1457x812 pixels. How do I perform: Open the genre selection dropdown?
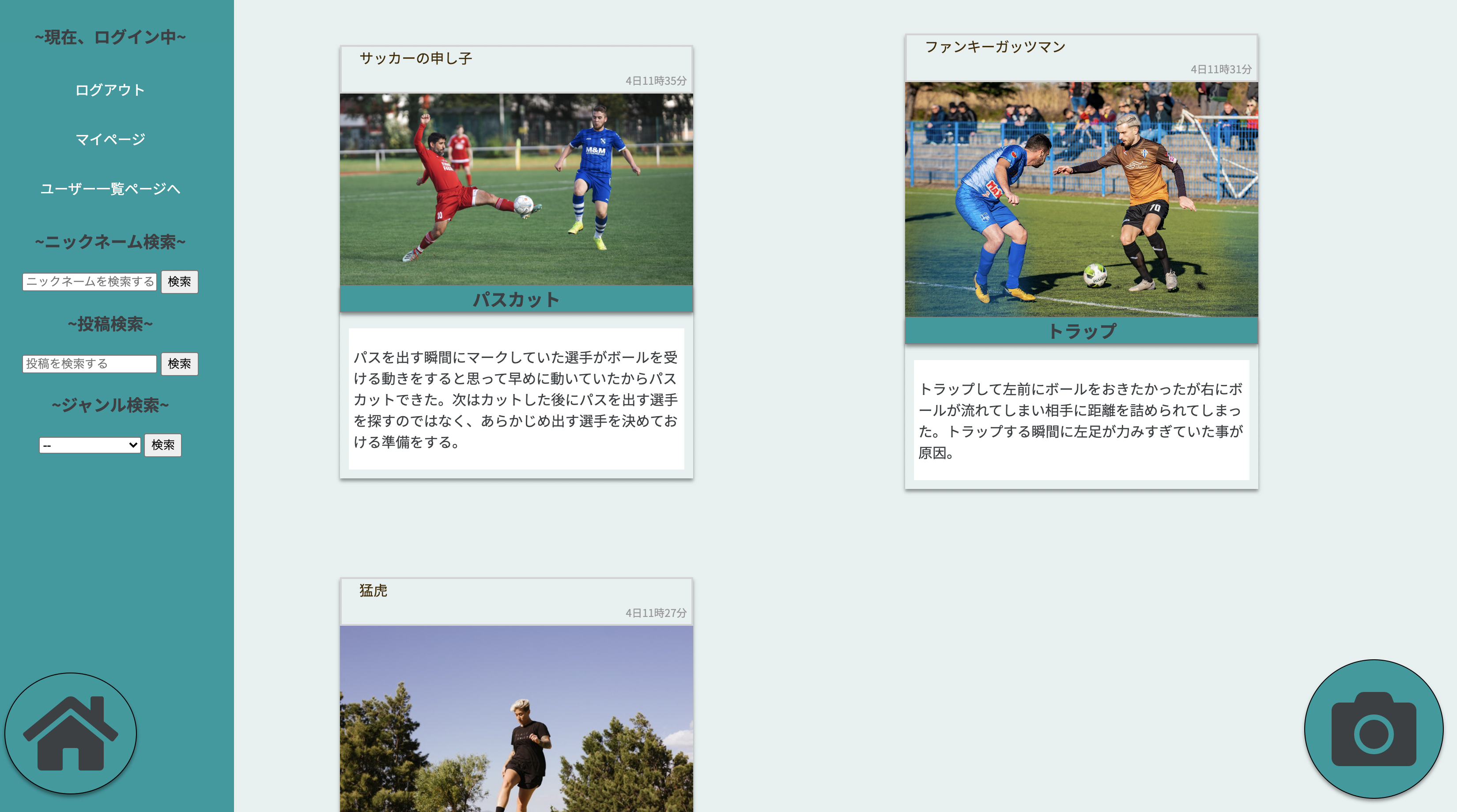89,445
